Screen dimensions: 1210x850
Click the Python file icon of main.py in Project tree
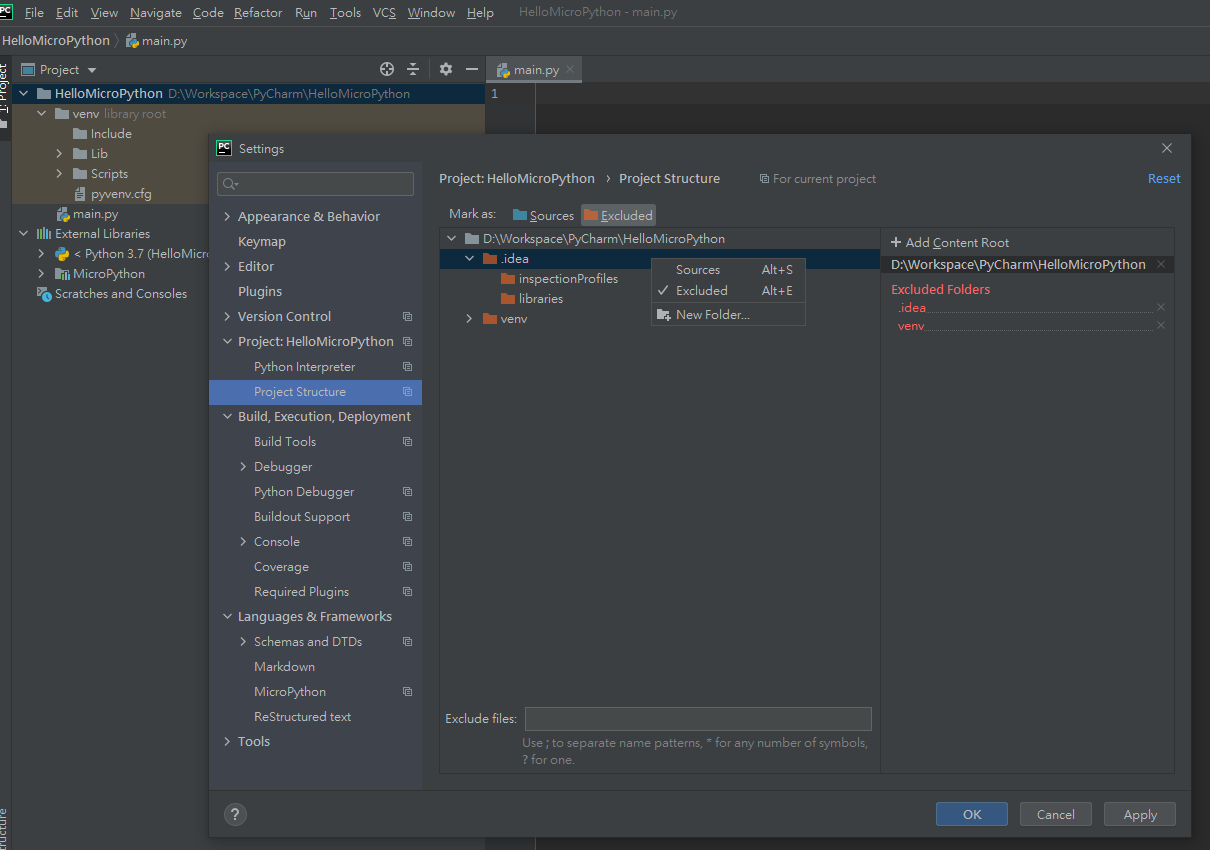tap(64, 214)
